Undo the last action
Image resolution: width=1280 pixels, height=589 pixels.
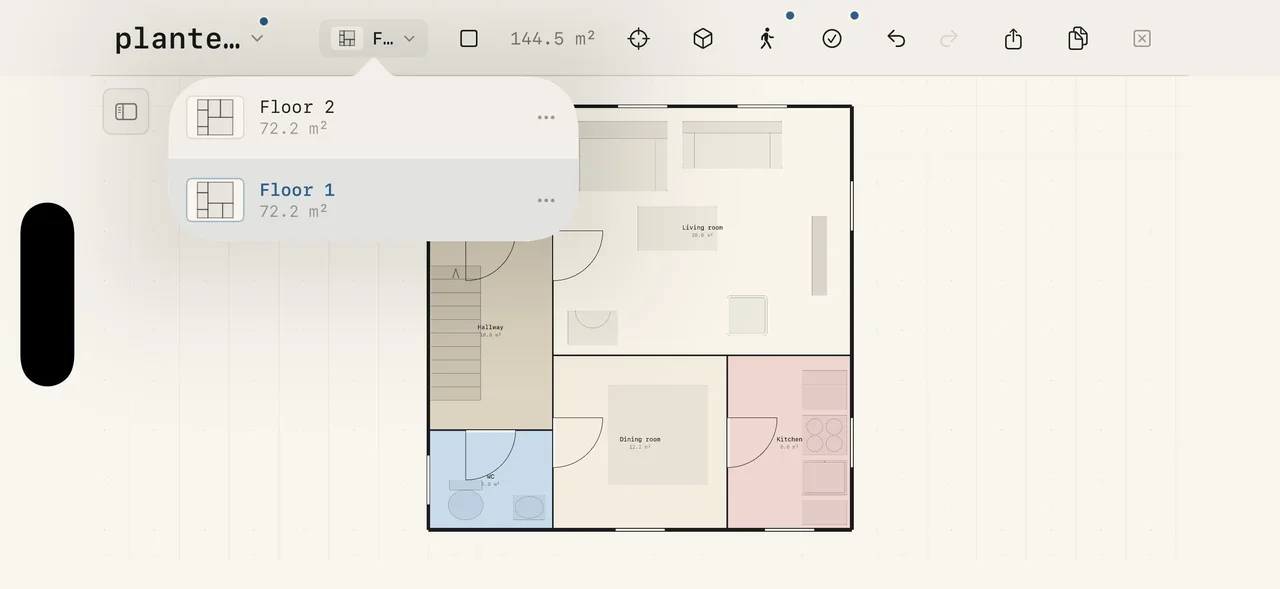click(896, 38)
